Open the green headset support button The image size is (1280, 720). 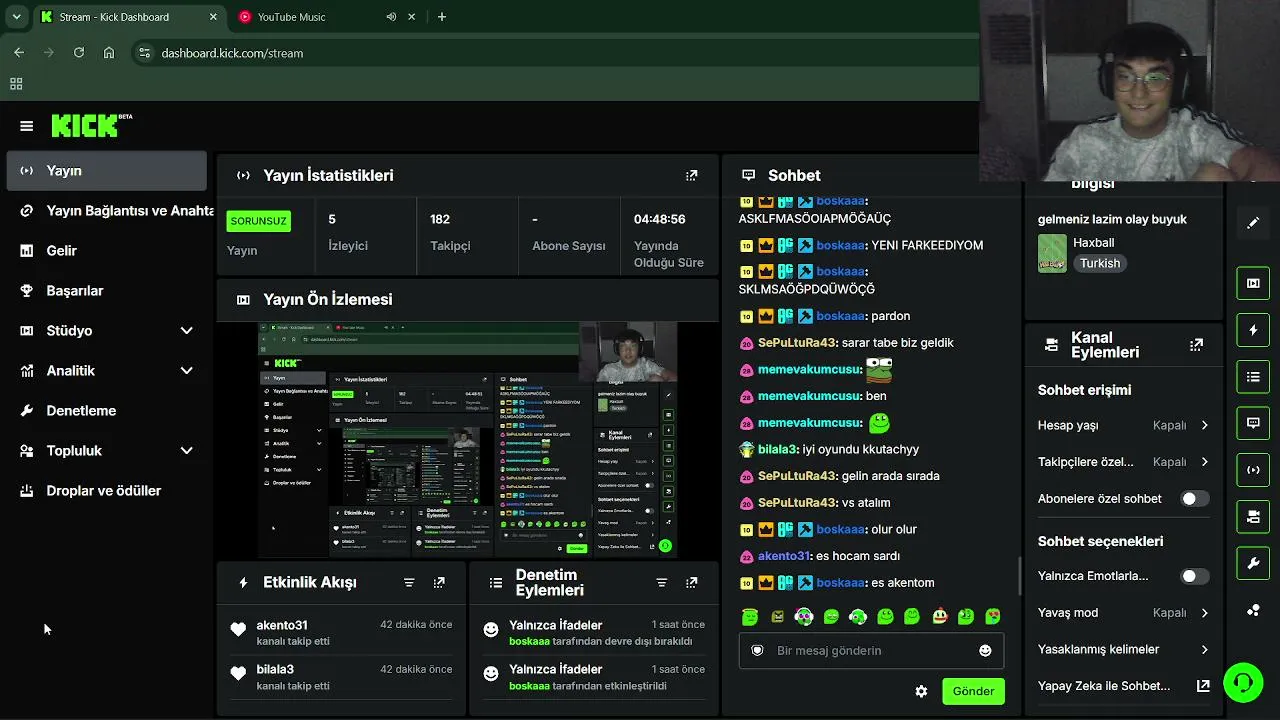1243,683
